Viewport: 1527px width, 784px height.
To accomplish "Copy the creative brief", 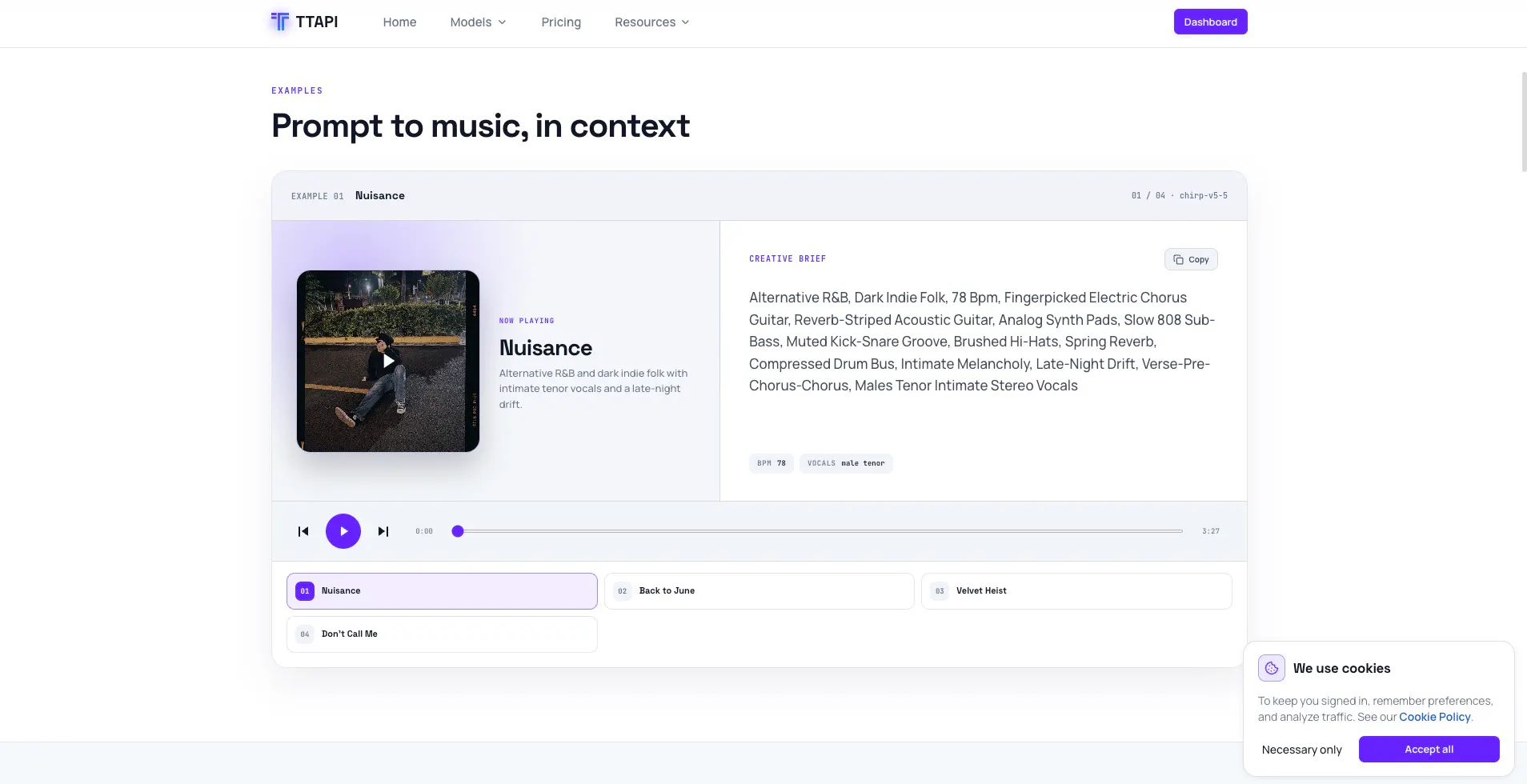I will tap(1191, 259).
